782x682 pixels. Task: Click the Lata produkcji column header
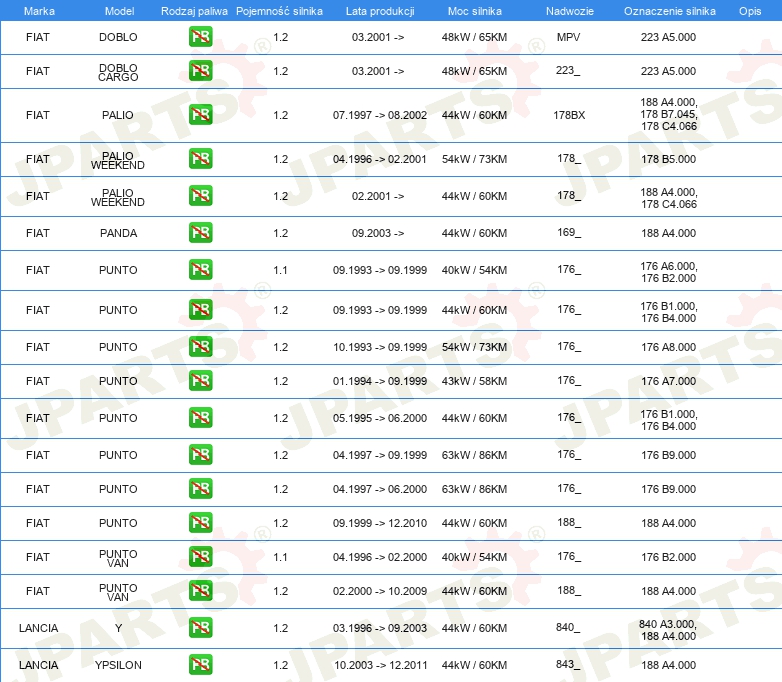pos(380,11)
